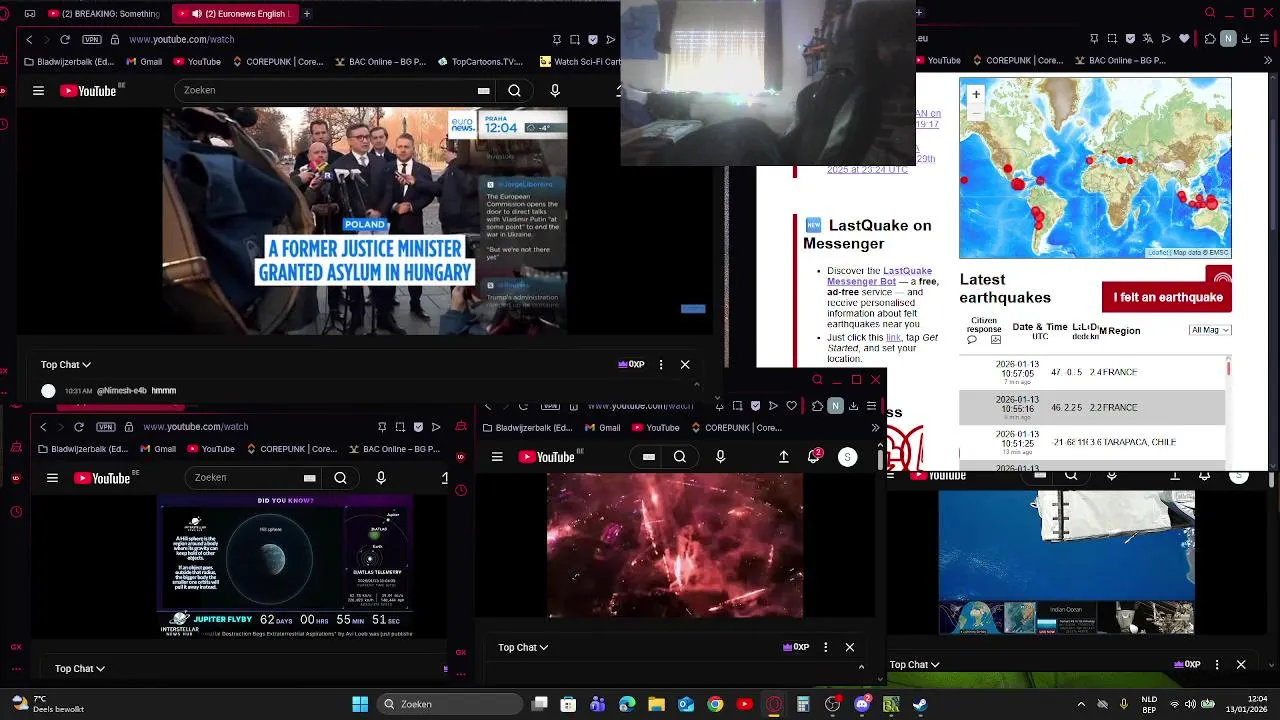The width and height of the screenshot is (1280, 720).
Task: Expand Top Chat dropdown in Euronews window
Action: pos(66,365)
